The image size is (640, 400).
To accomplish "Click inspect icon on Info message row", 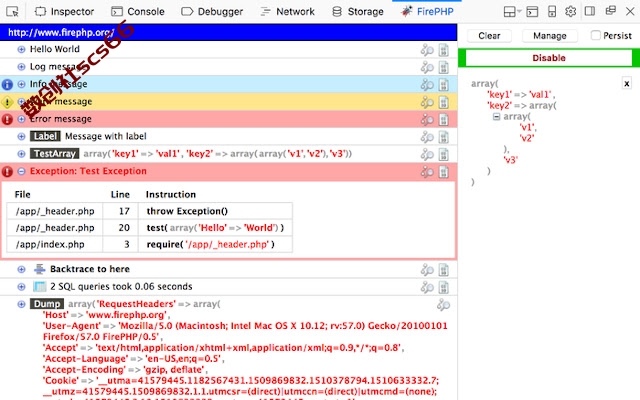I will click(427, 85).
